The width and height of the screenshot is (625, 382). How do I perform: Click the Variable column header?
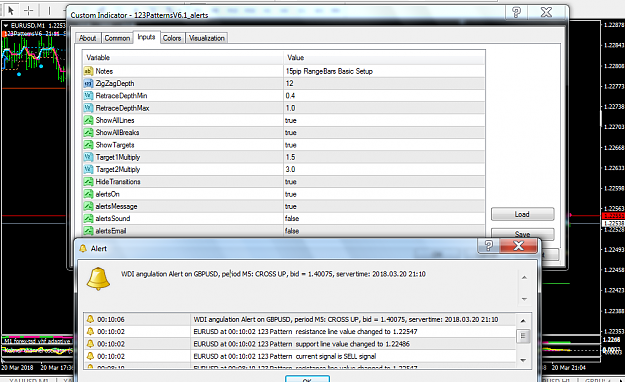coord(183,57)
